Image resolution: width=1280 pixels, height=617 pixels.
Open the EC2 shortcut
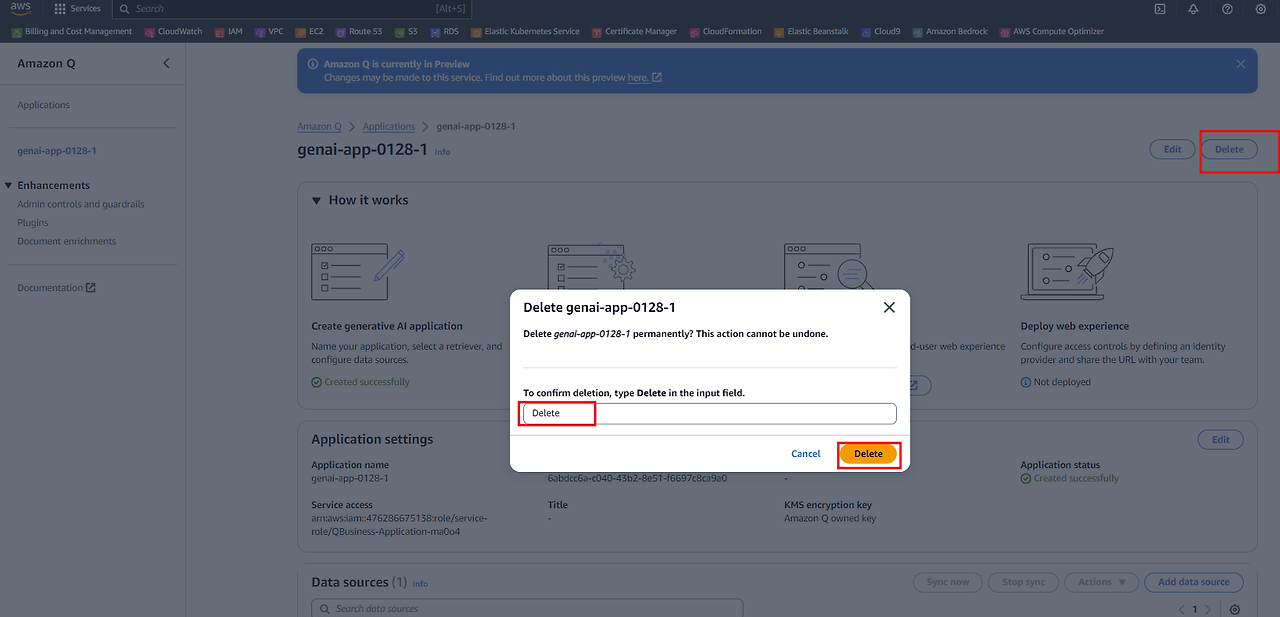tap(309, 32)
